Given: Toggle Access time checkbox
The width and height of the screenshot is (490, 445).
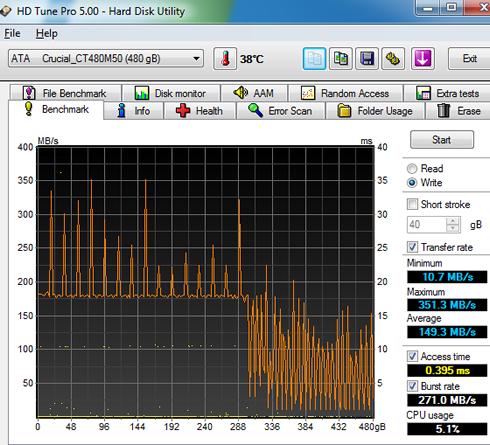Looking at the screenshot, I should click(412, 356).
